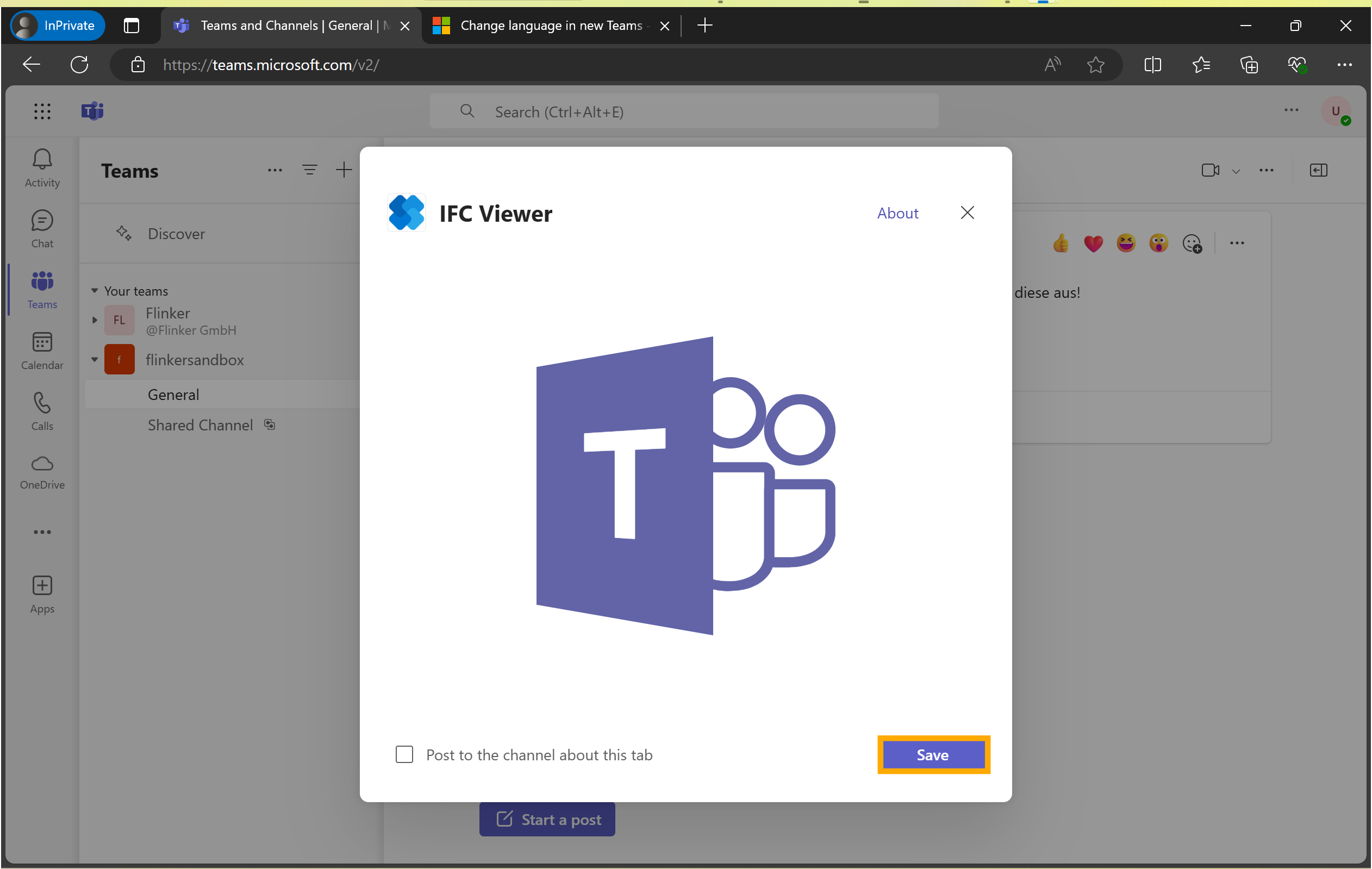
Task: Click the plus to create or join team
Action: 344,170
